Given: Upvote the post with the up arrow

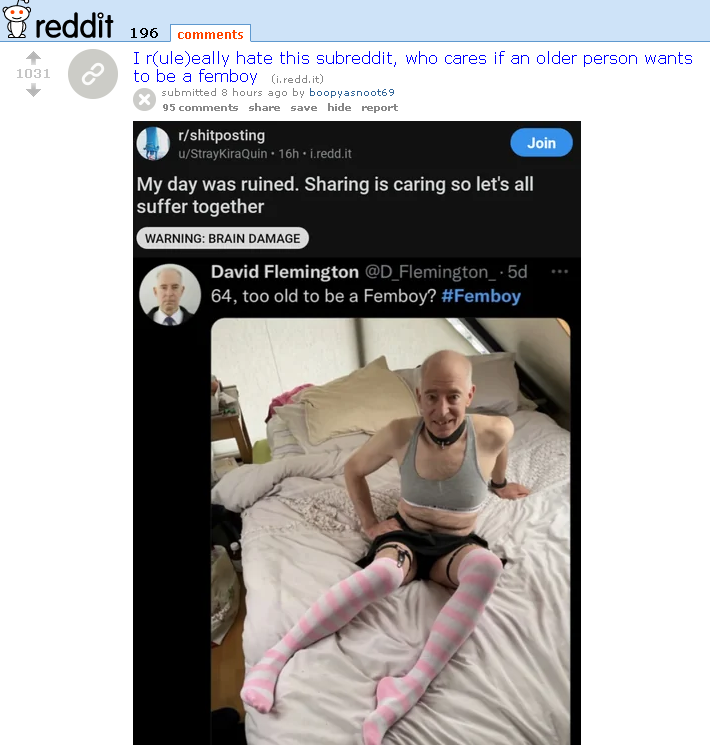Looking at the screenshot, I should click(33, 58).
